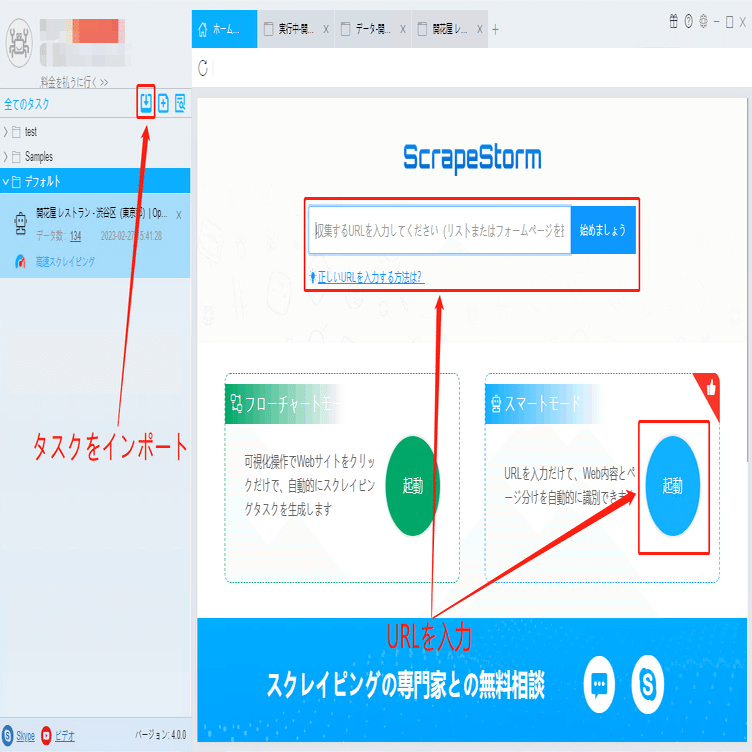Open the chat bubble consultation icon

click(x=599, y=684)
